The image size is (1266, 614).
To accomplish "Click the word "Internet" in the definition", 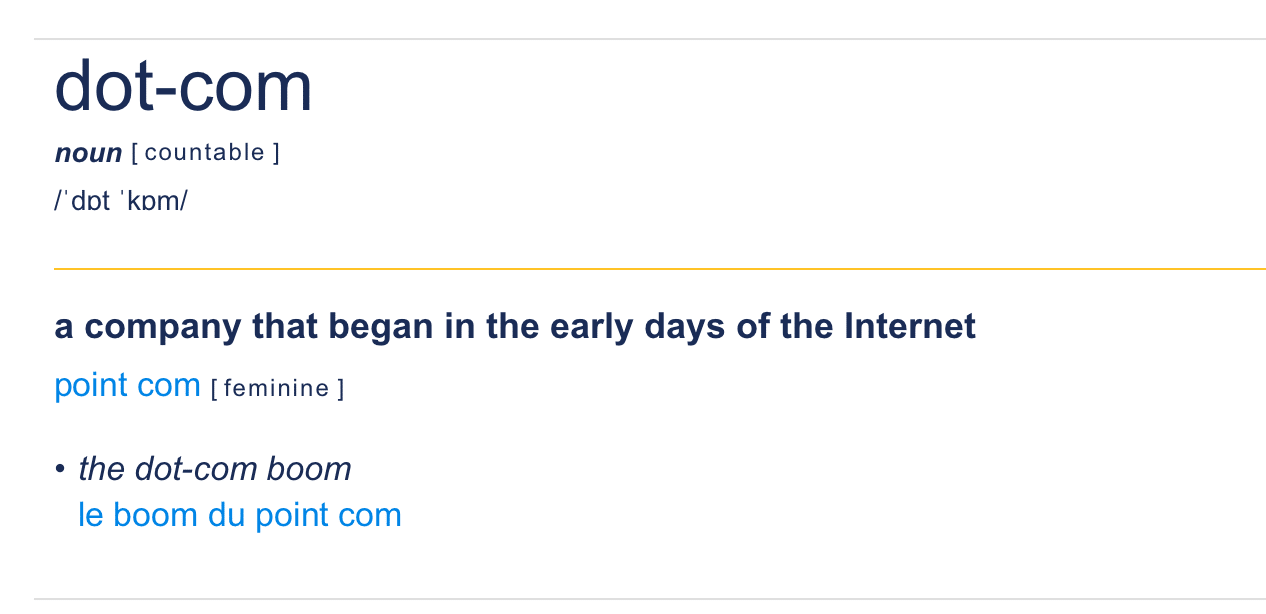I will 910,327.
